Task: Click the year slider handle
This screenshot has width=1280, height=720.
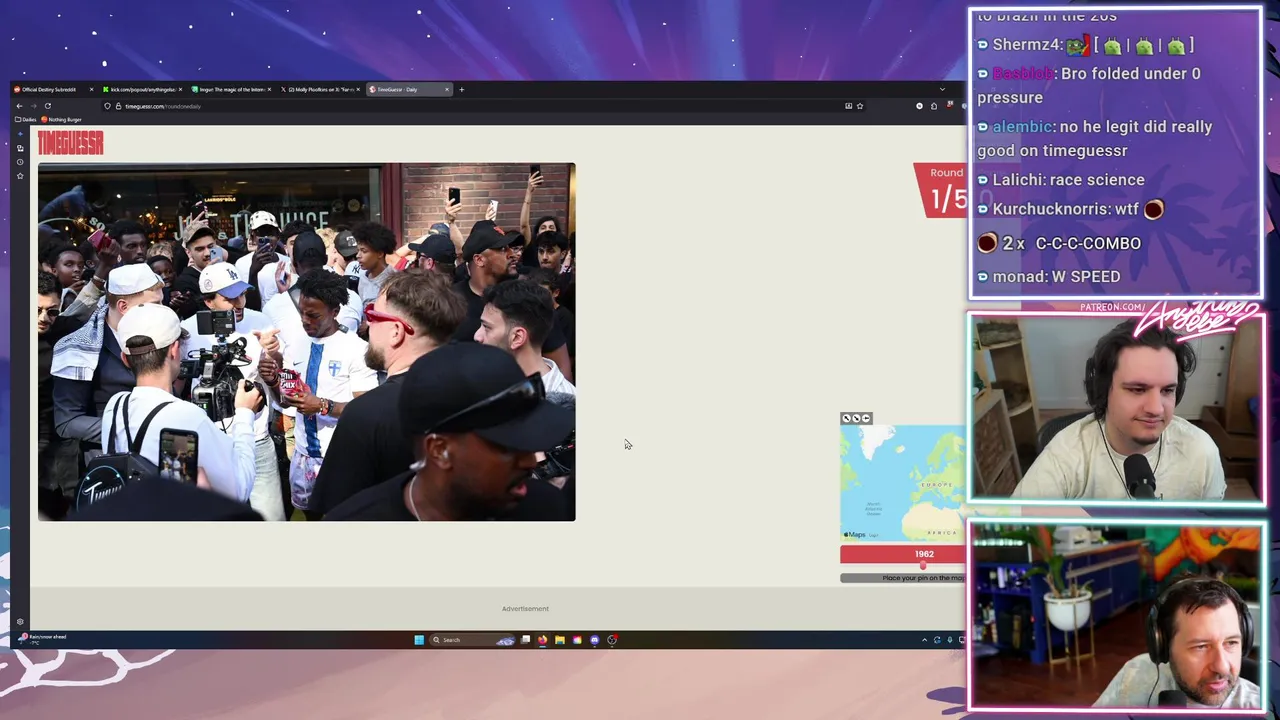Action: [923, 565]
